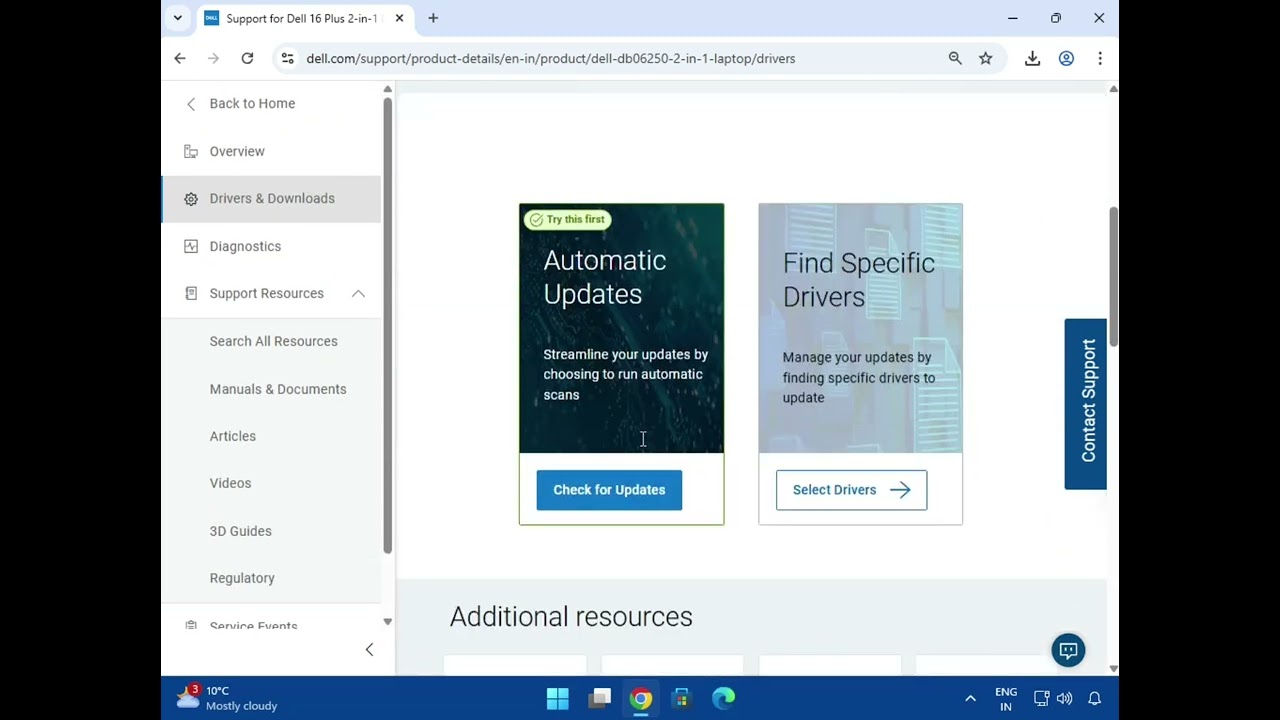
Task: Open 3D Guides in sidebar
Action: 240,531
